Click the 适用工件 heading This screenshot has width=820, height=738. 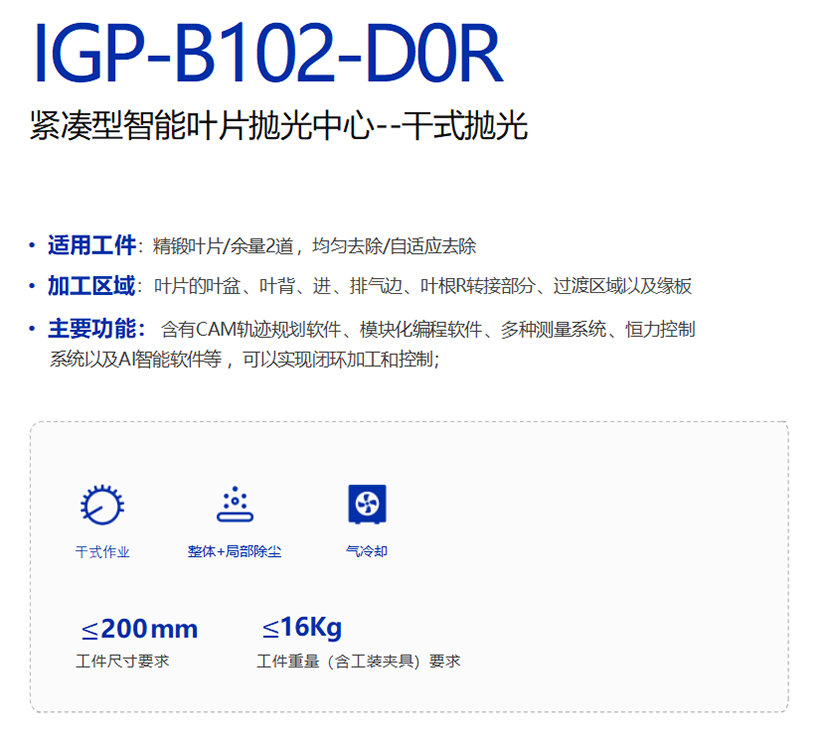pyautogui.click(x=92, y=245)
